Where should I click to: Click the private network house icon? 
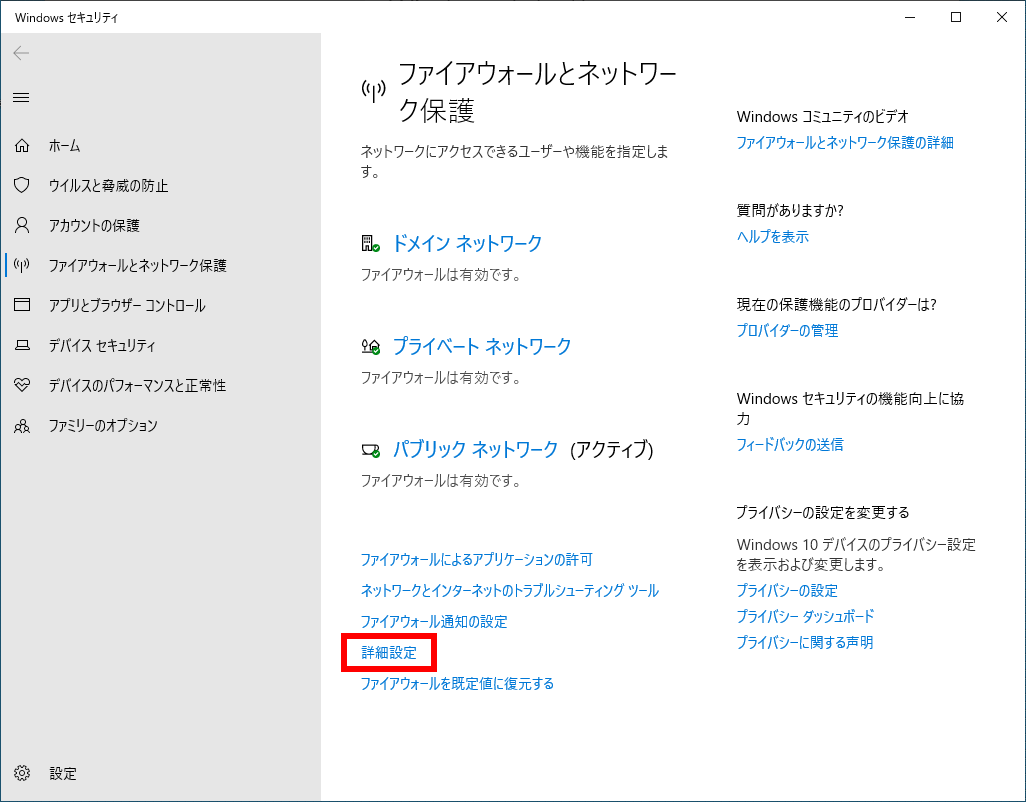point(370,347)
